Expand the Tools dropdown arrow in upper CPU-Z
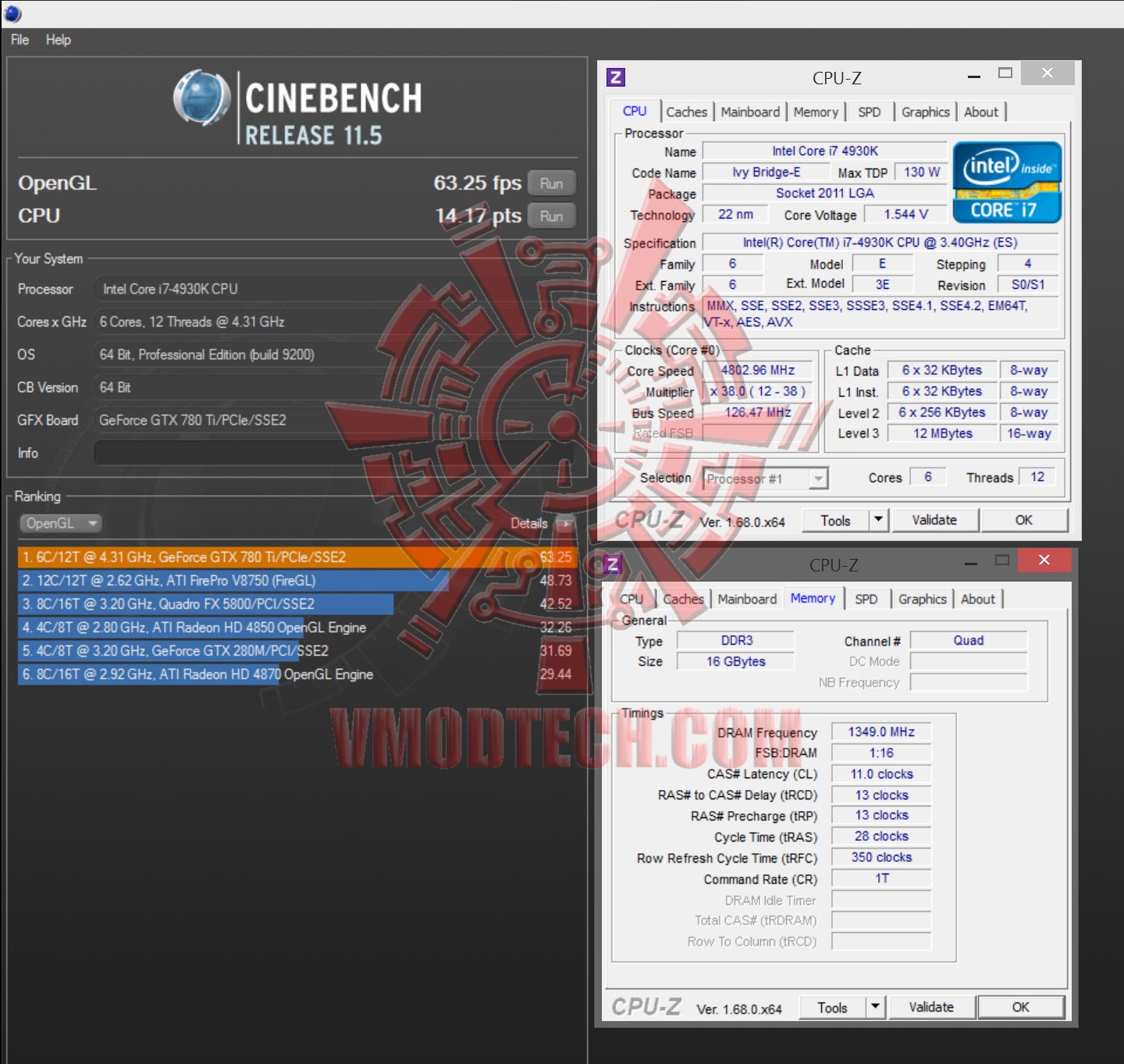 click(878, 520)
